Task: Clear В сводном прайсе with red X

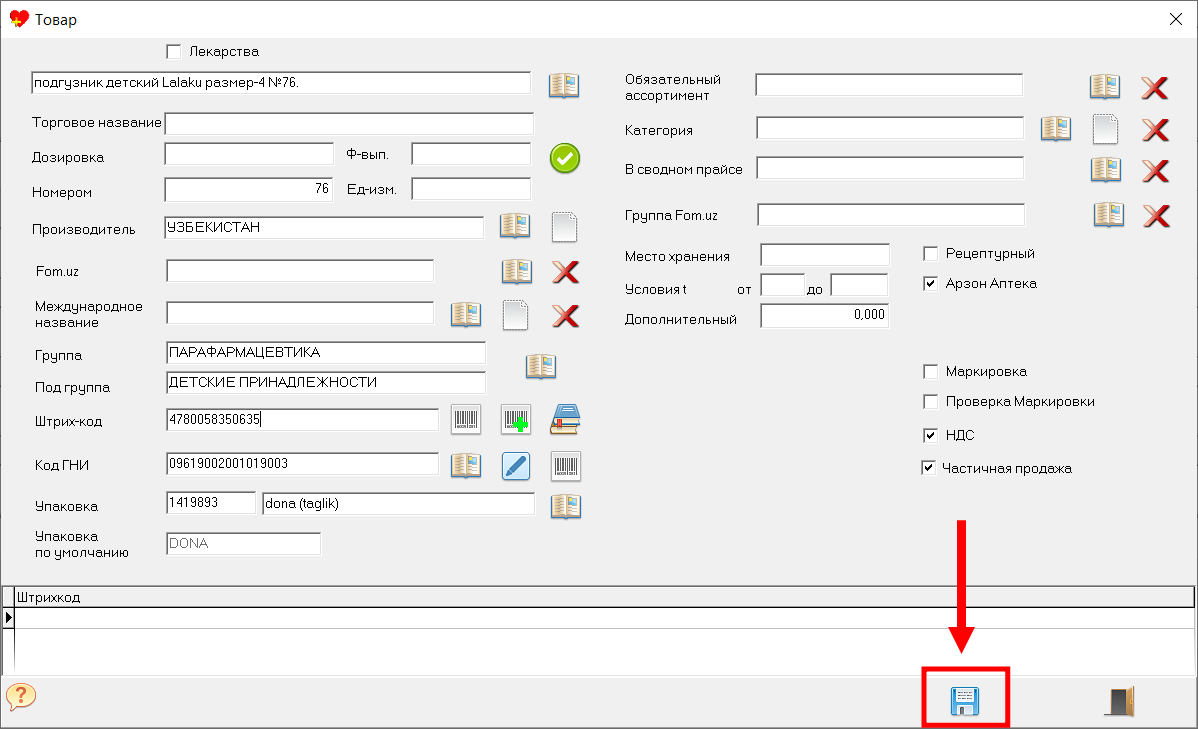Action: (1155, 170)
